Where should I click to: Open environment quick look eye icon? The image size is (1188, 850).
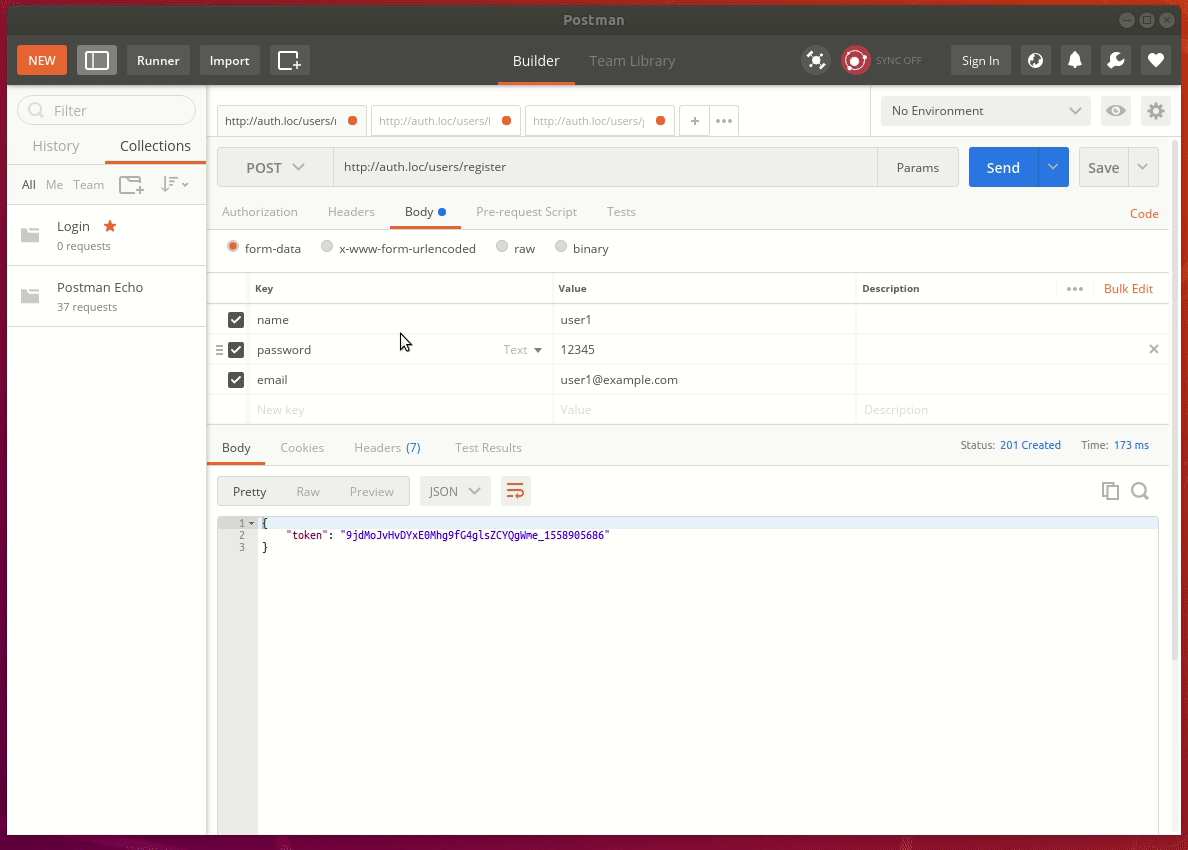point(1115,111)
